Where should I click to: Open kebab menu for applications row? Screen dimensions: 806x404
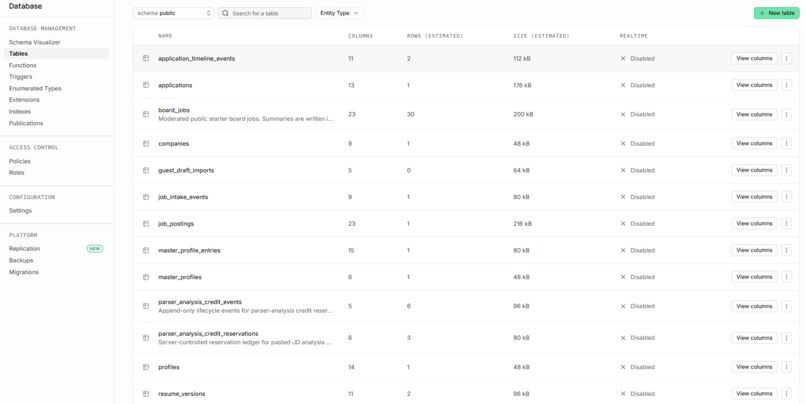[x=786, y=85]
